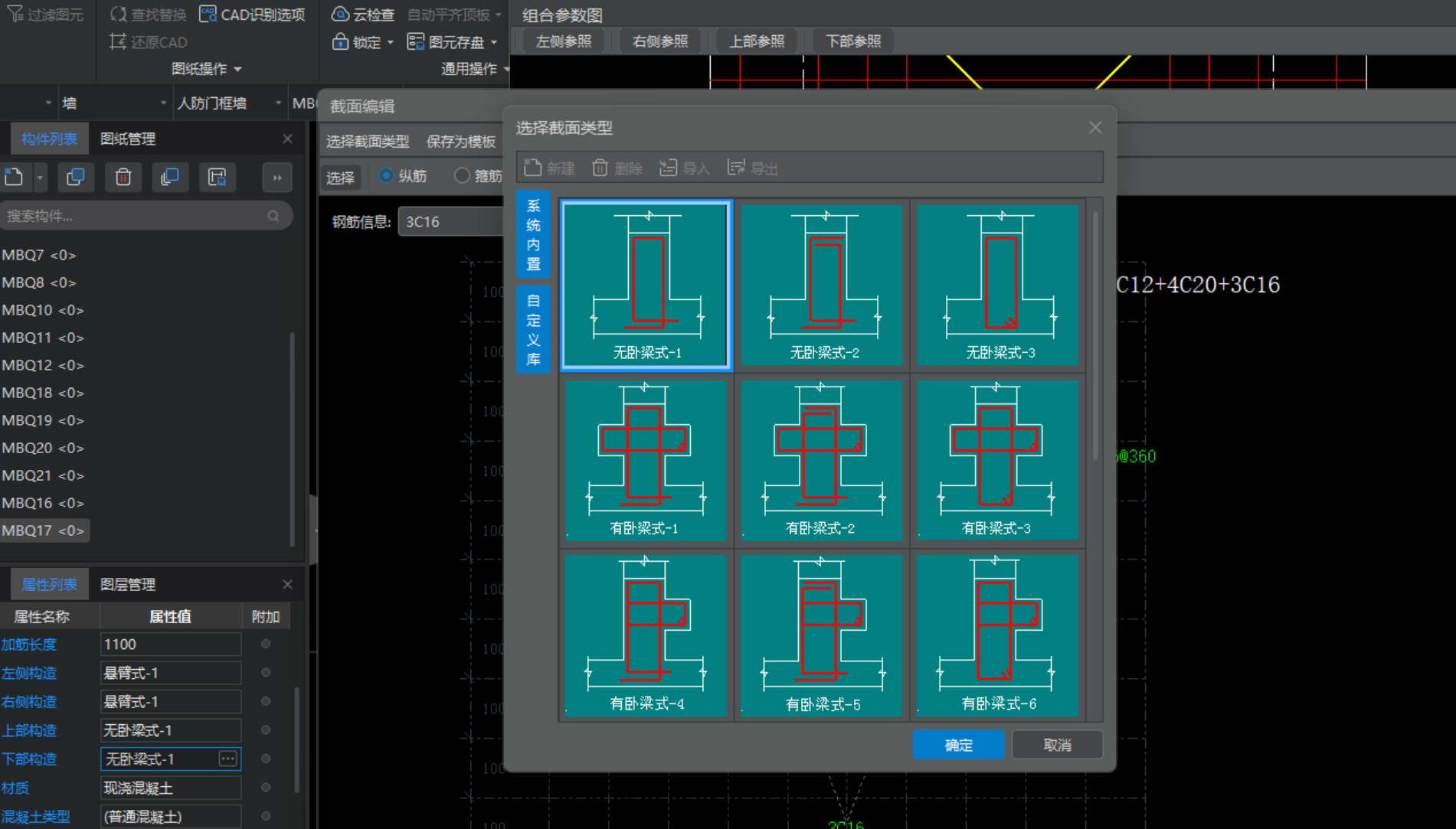Toggle 附加 circle for 混凝土类型
Screen dimensions: 1456x829
pyautogui.click(x=266, y=815)
